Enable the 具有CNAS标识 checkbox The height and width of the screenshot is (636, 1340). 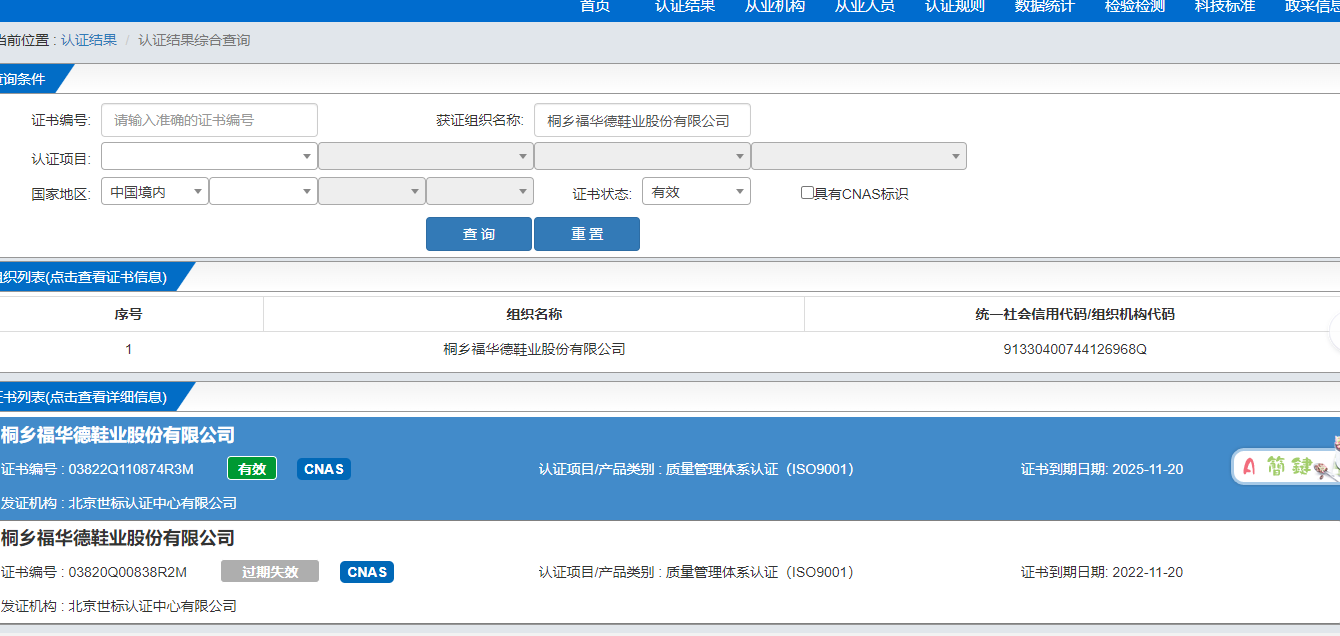pyautogui.click(x=807, y=193)
